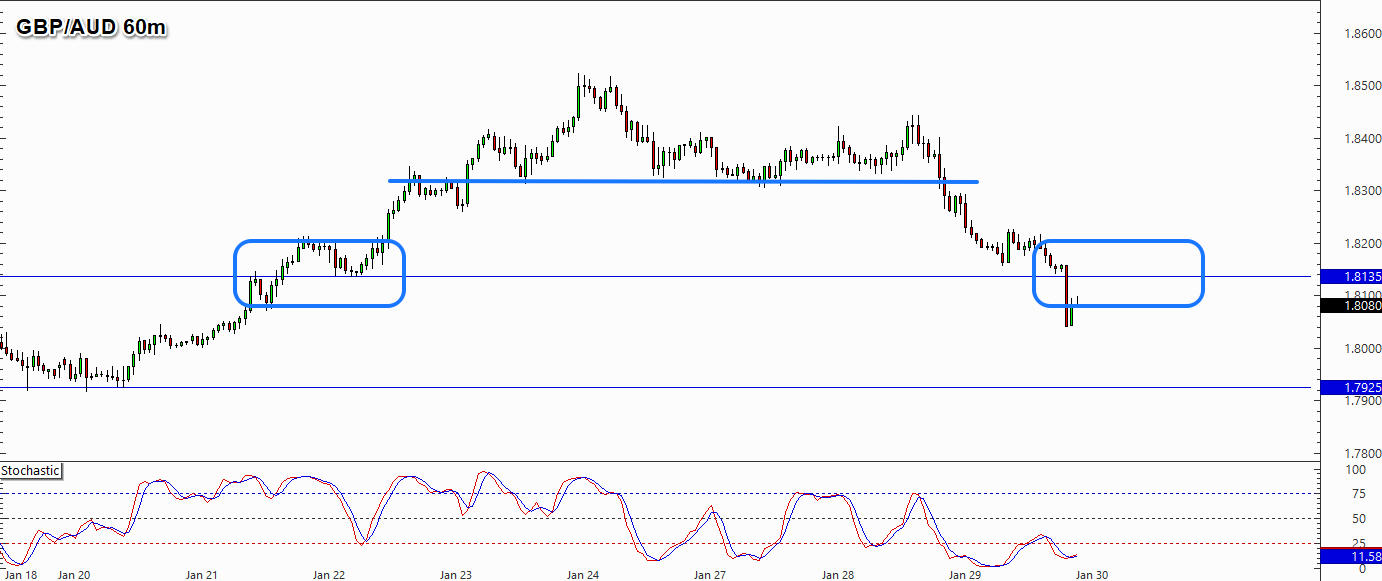Screen dimensions: 1382x581
Task: Click the Jan 20 date label
Action: click(x=74, y=575)
